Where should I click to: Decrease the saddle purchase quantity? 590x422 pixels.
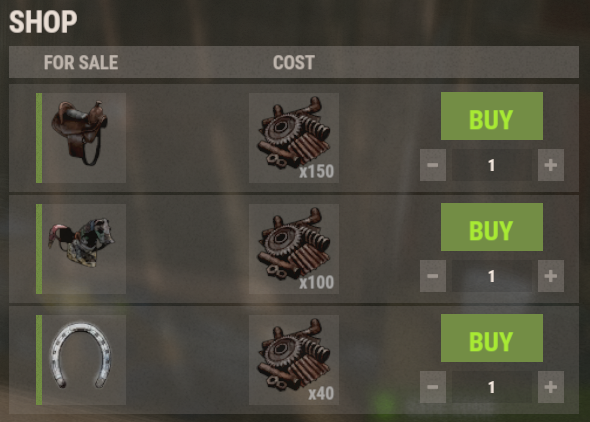coord(433,165)
